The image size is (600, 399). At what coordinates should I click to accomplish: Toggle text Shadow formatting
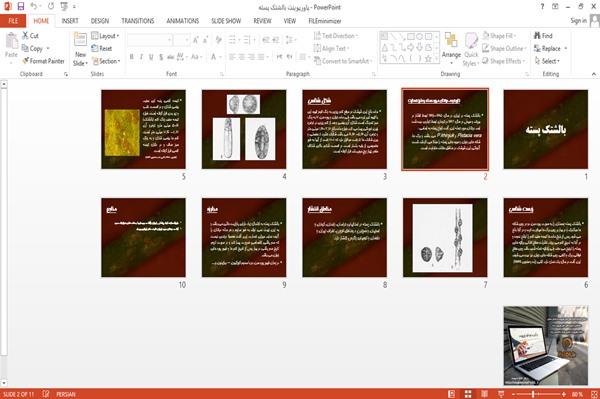(161, 57)
